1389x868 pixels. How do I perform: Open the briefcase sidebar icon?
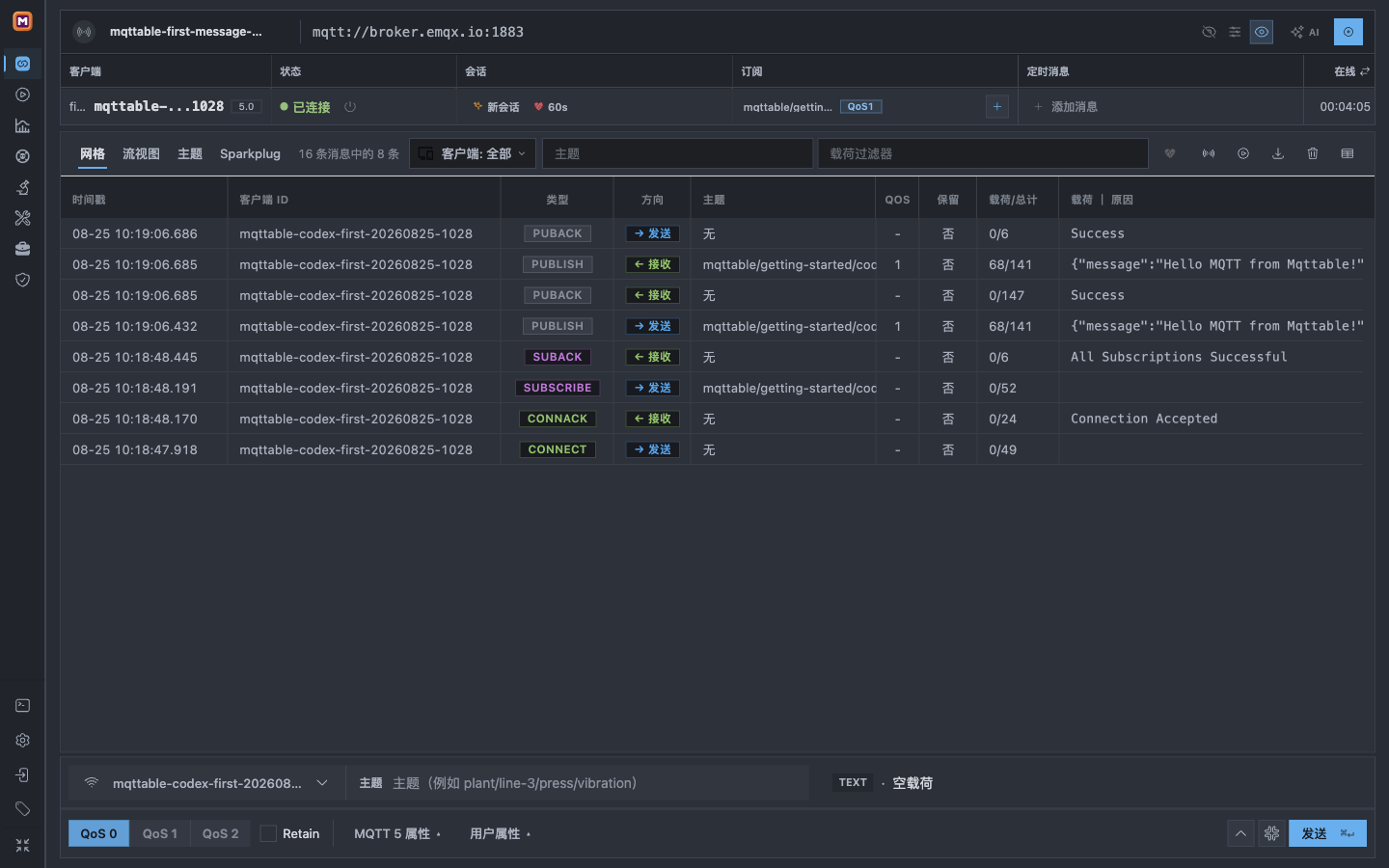22,249
